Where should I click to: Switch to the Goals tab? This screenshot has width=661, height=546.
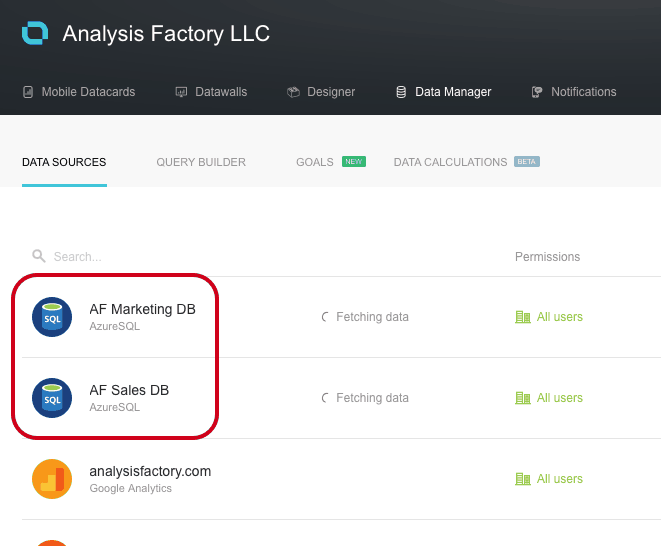click(x=315, y=162)
